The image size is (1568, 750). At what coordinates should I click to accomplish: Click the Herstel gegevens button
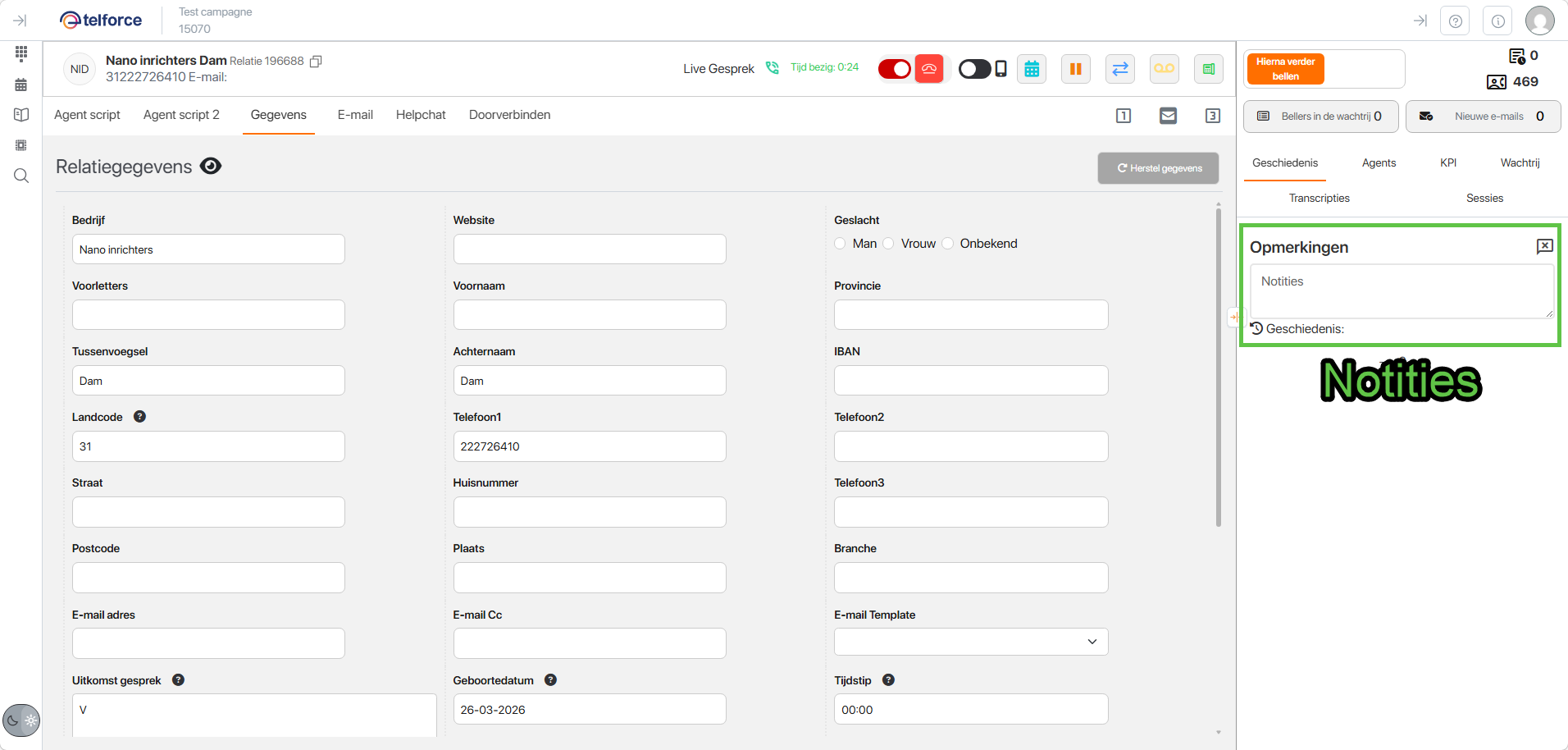point(1158,168)
